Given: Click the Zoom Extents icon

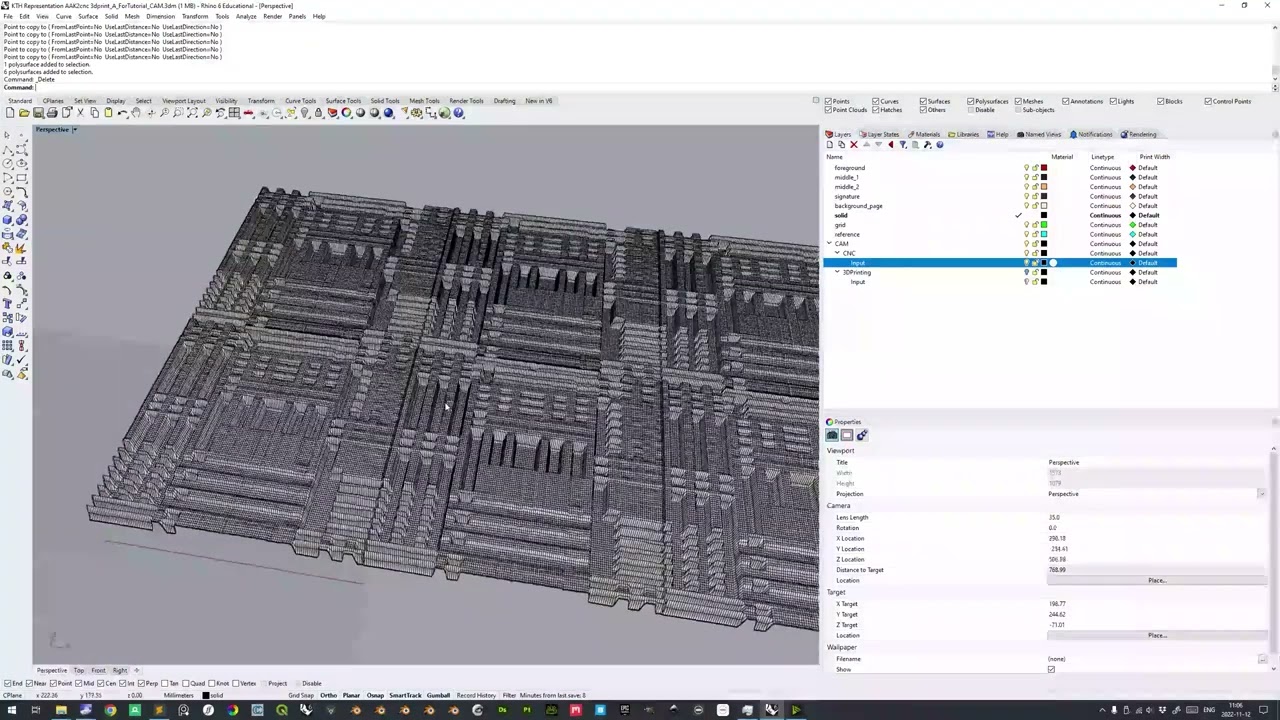Looking at the screenshot, I should click(x=192, y=112).
